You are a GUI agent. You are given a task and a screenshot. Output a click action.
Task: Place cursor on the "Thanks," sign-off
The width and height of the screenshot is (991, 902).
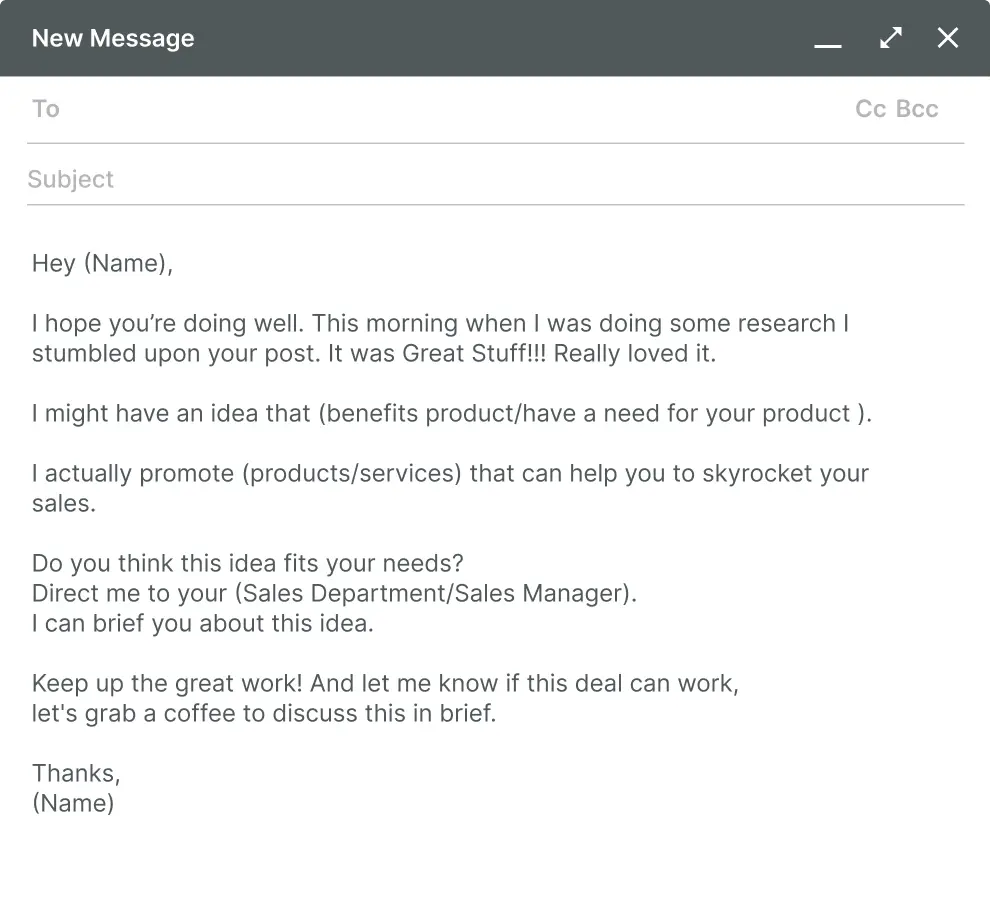76,773
